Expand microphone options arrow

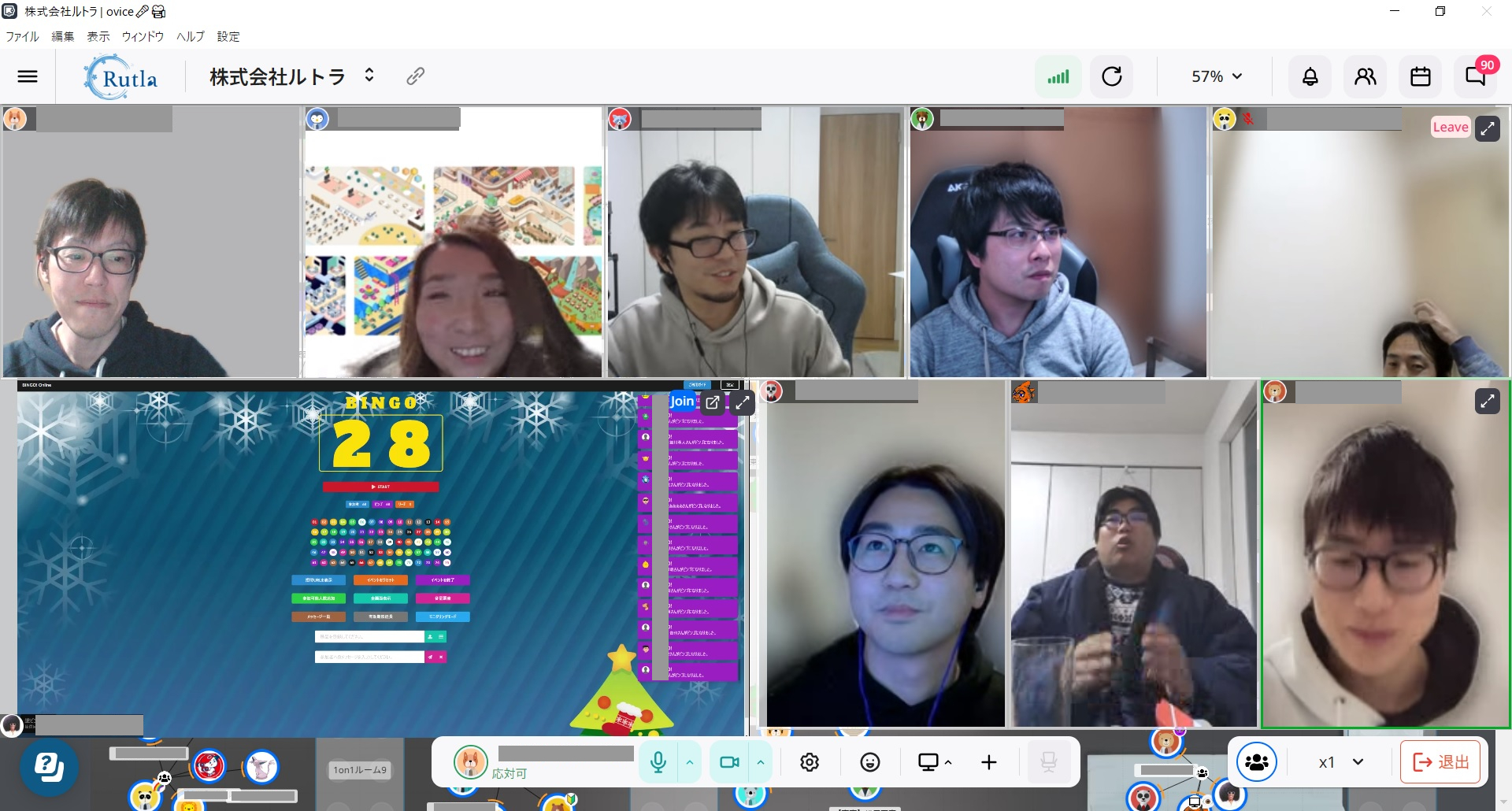coord(690,762)
